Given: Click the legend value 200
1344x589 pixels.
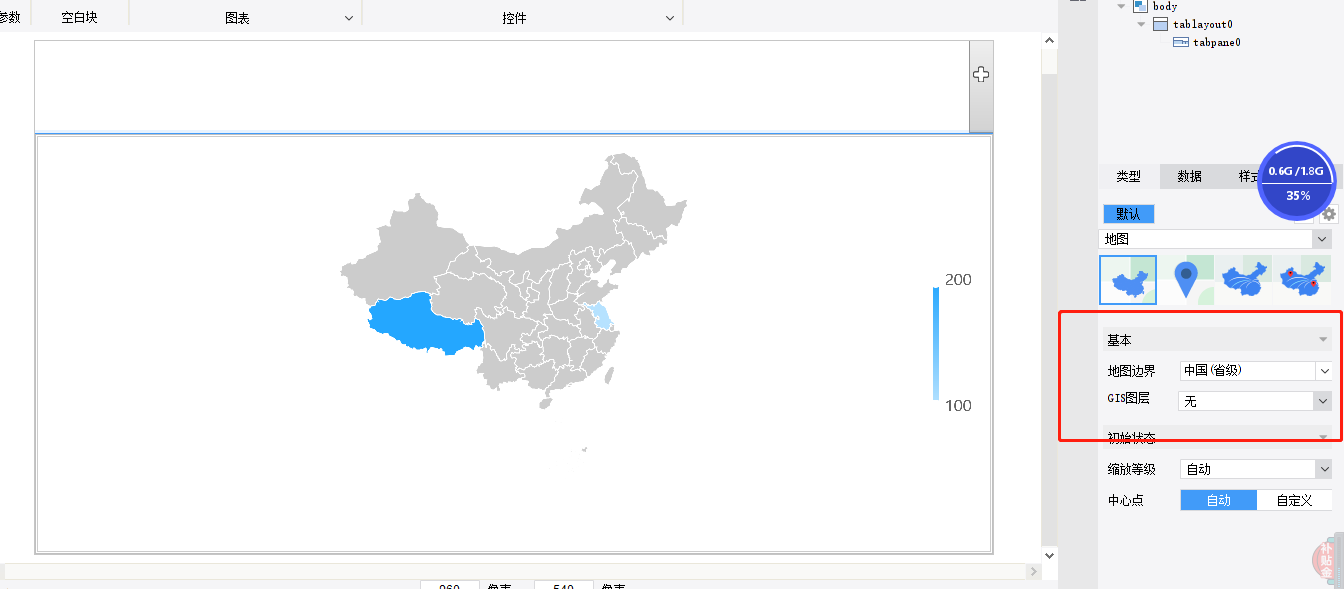Looking at the screenshot, I should 958,280.
